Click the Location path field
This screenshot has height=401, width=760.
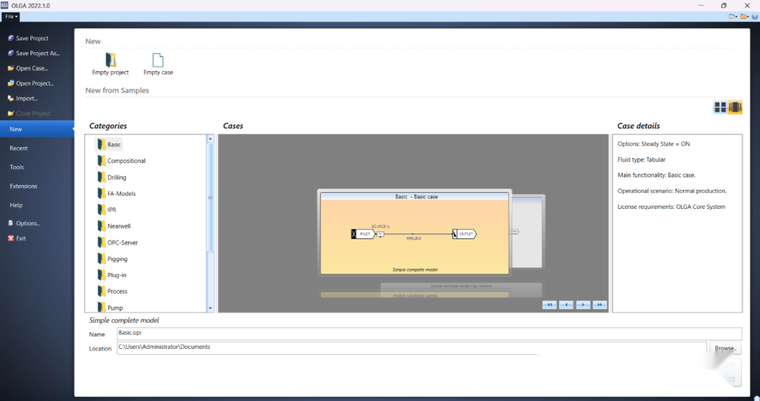tap(412, 348)
